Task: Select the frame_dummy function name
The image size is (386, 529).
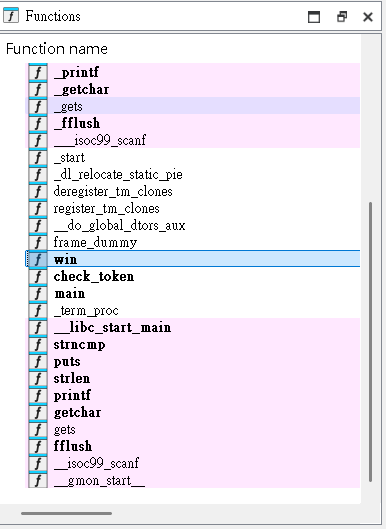Action: click(x=95, y=242)
